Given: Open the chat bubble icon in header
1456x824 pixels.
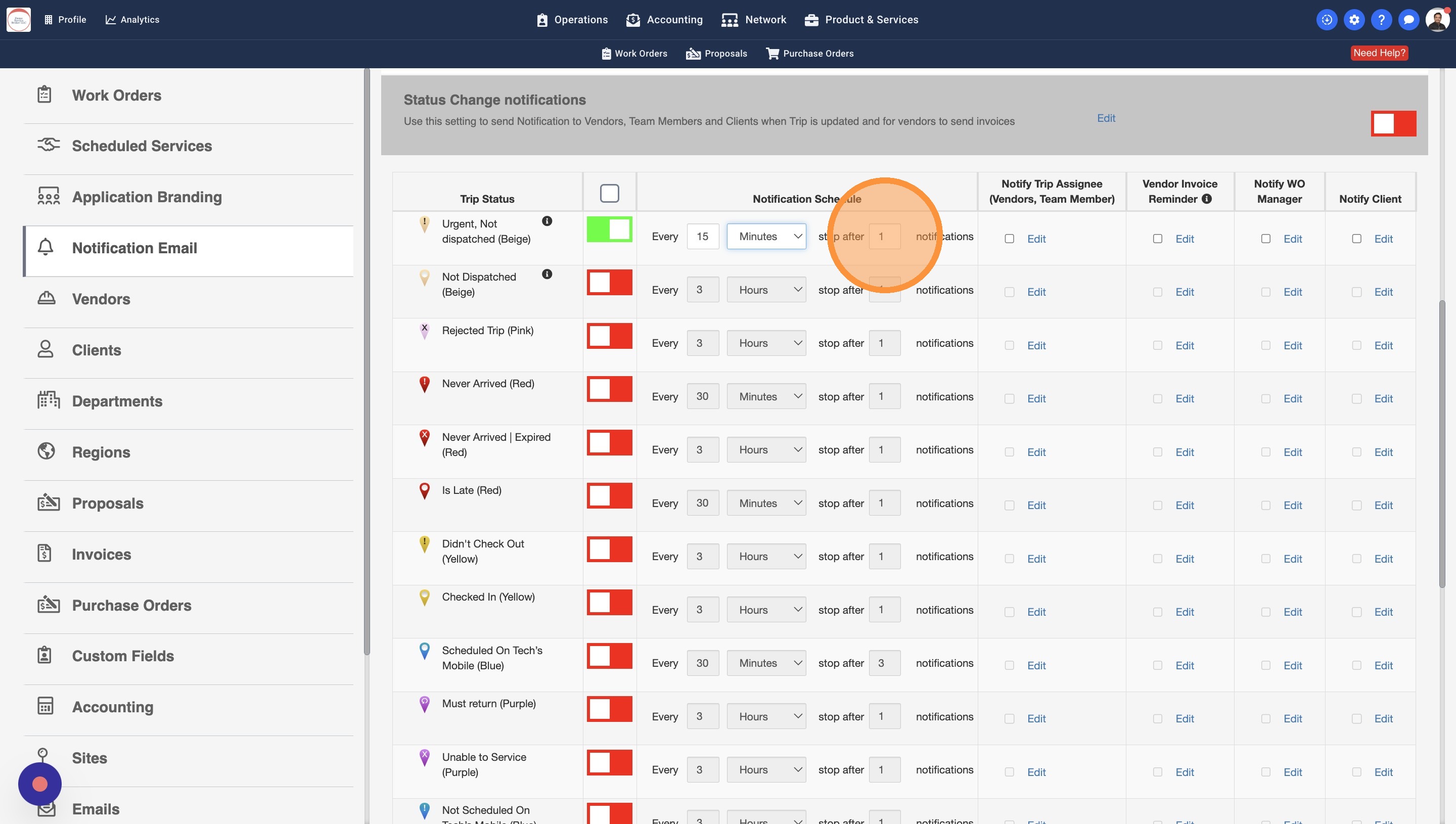Looking at the screenshot, I should pos(1408,20).
